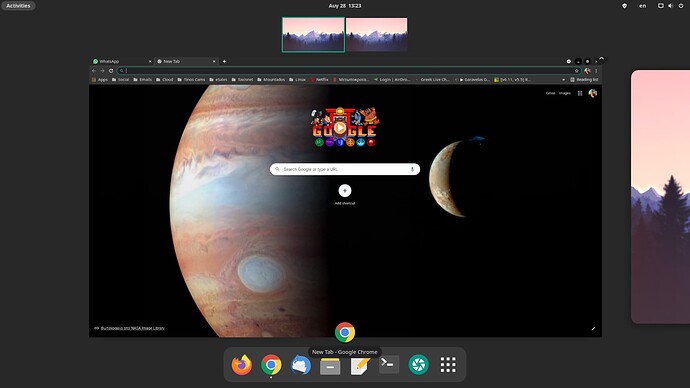Click the Chrome address bar
Image resolution: width=690 pixels, height=388 pixels.
[349, 70]
